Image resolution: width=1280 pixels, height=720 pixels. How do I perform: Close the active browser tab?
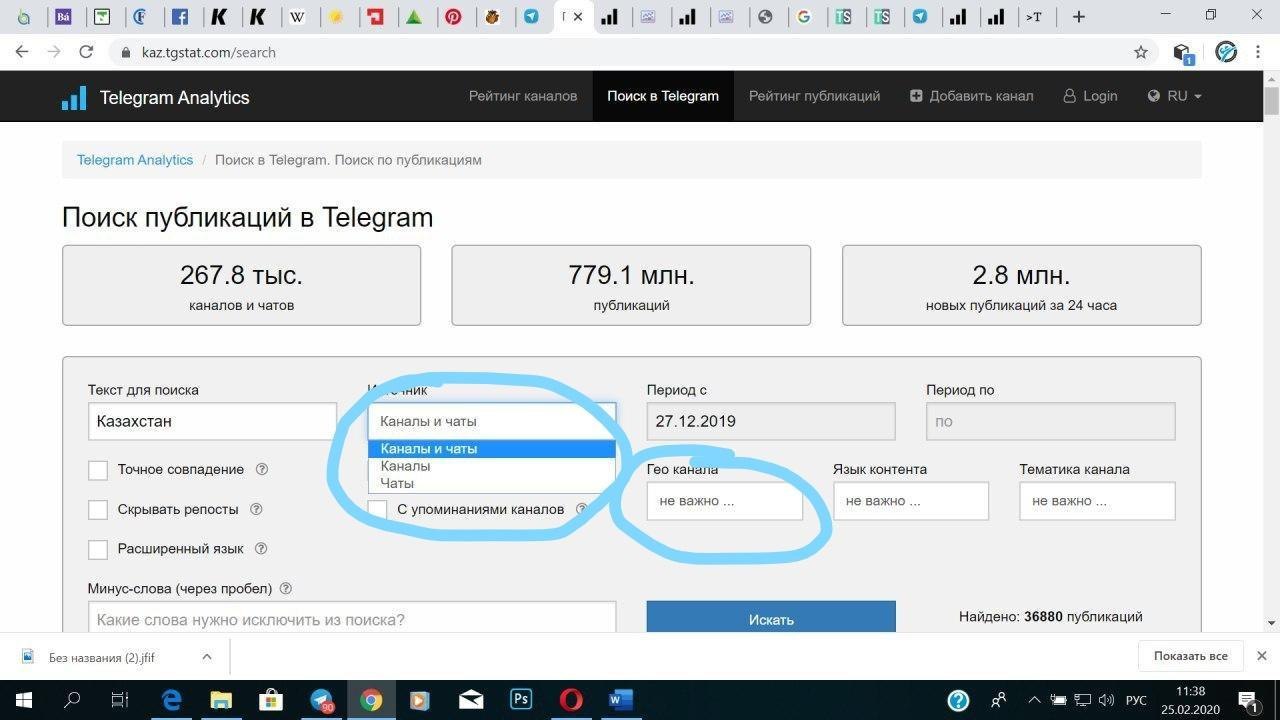pos(578,17)
